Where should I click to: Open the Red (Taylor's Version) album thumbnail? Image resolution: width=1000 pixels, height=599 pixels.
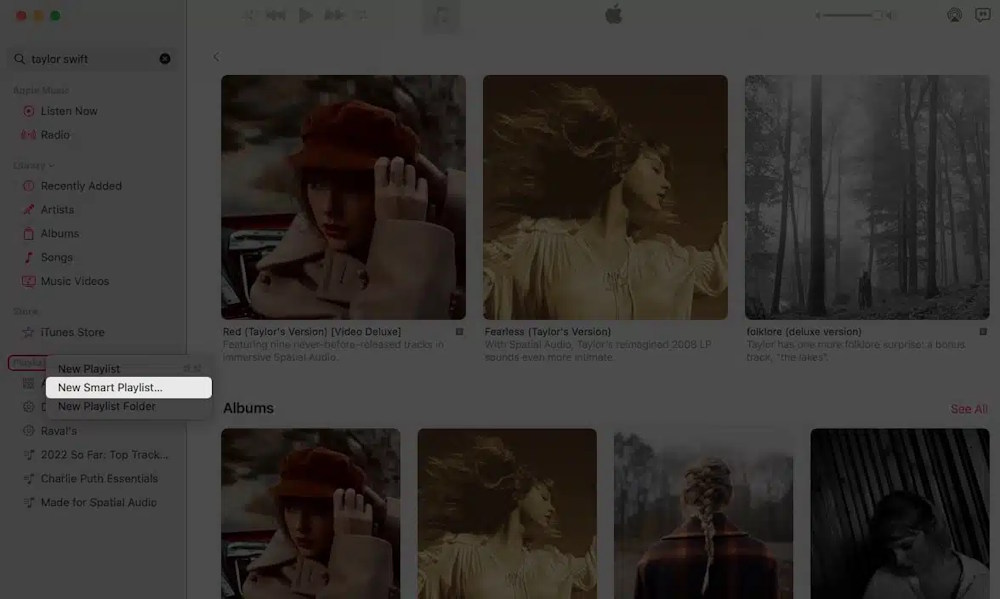pyautogui.click(x=343, y=195)
